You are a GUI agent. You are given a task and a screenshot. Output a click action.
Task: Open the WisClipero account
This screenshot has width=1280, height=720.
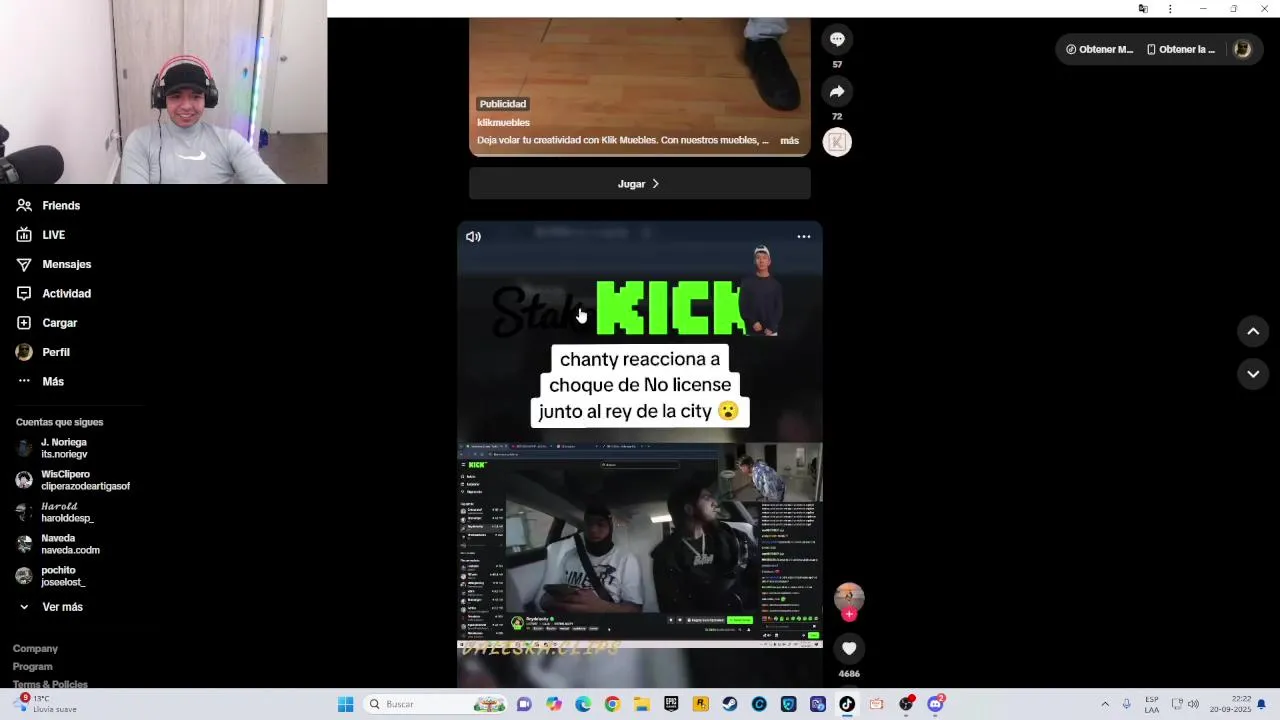coord(73,480)
